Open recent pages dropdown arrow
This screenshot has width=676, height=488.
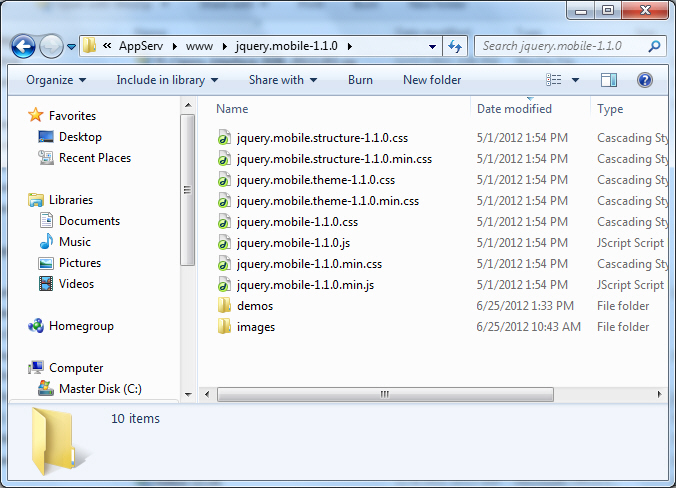click(72, 46)
